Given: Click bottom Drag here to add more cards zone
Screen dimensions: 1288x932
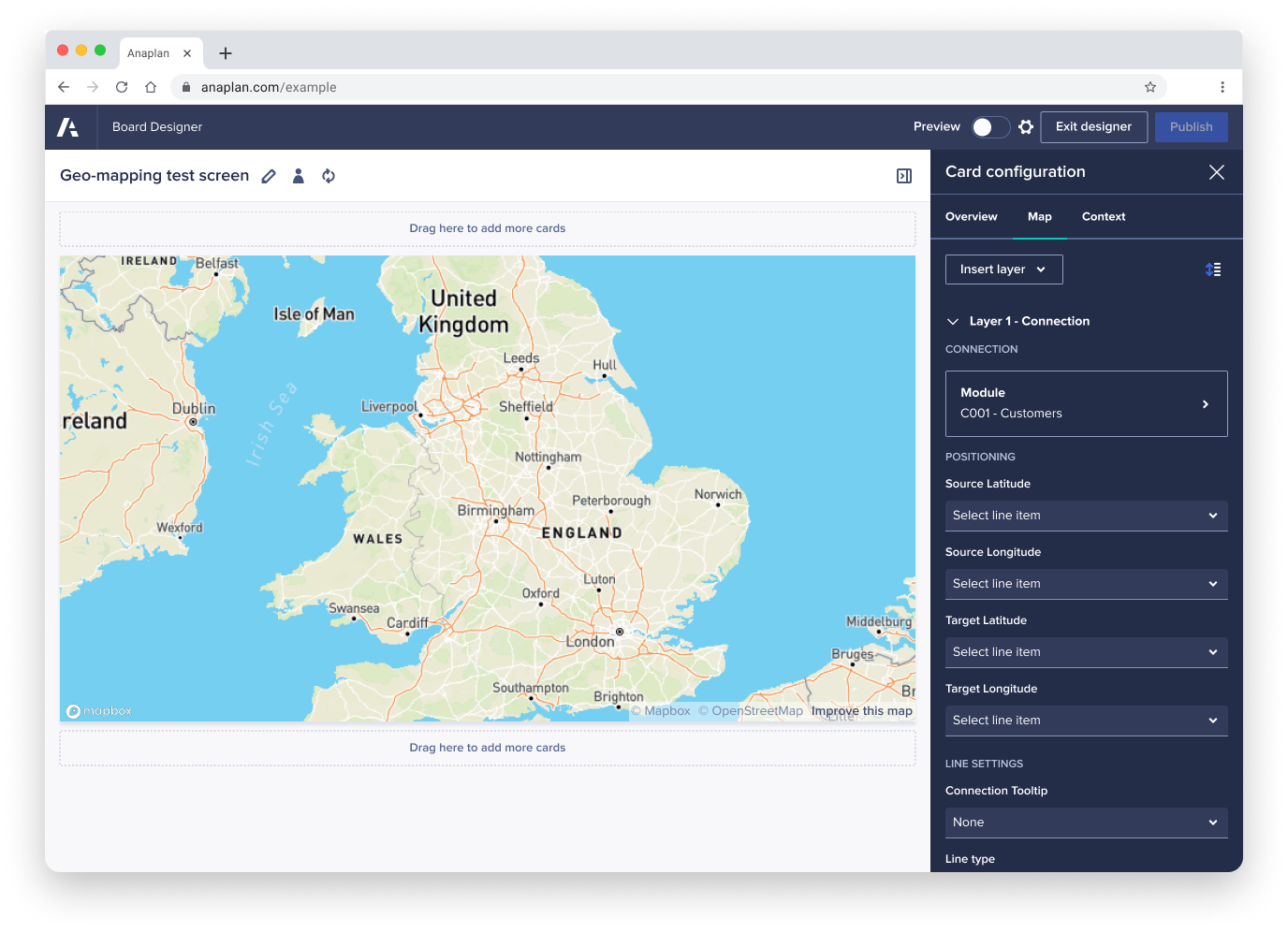Looking at the screenshot, I should point(488,748).
